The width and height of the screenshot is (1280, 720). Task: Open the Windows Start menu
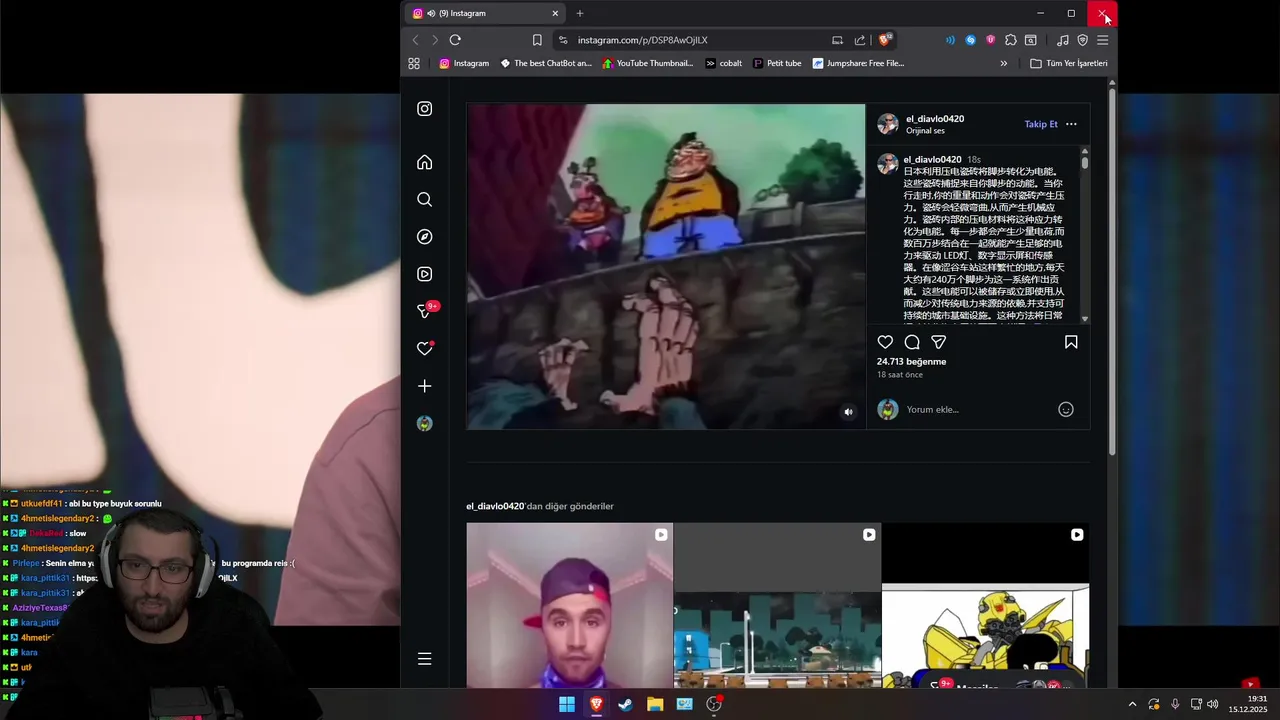pos(567,704)
